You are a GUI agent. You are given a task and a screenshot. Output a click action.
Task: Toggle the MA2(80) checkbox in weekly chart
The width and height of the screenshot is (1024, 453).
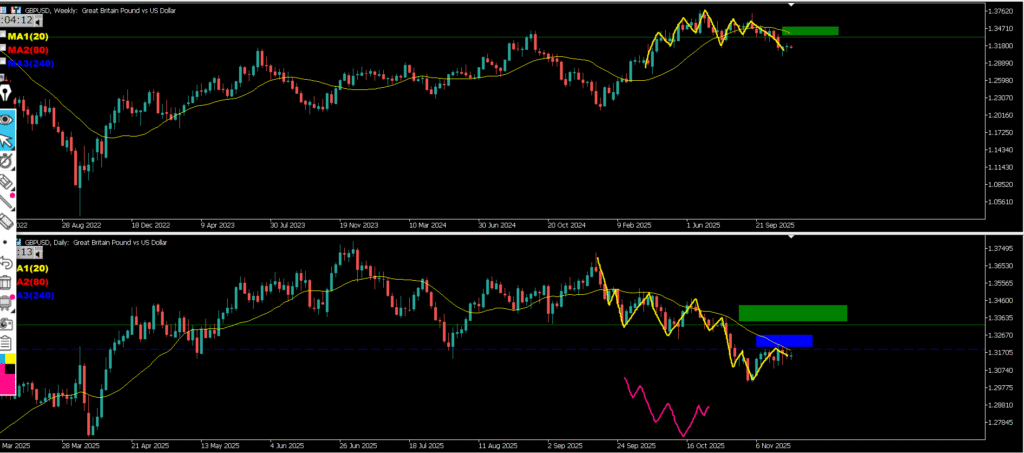coord(3,50)
